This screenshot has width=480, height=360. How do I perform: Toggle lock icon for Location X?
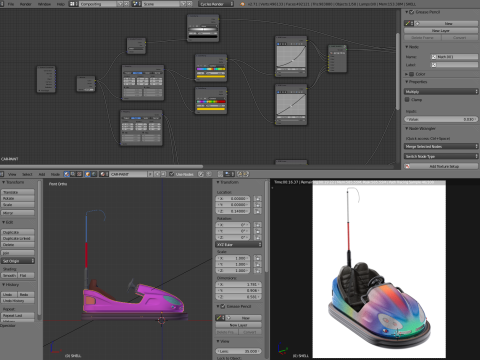(x=257, y=198)
